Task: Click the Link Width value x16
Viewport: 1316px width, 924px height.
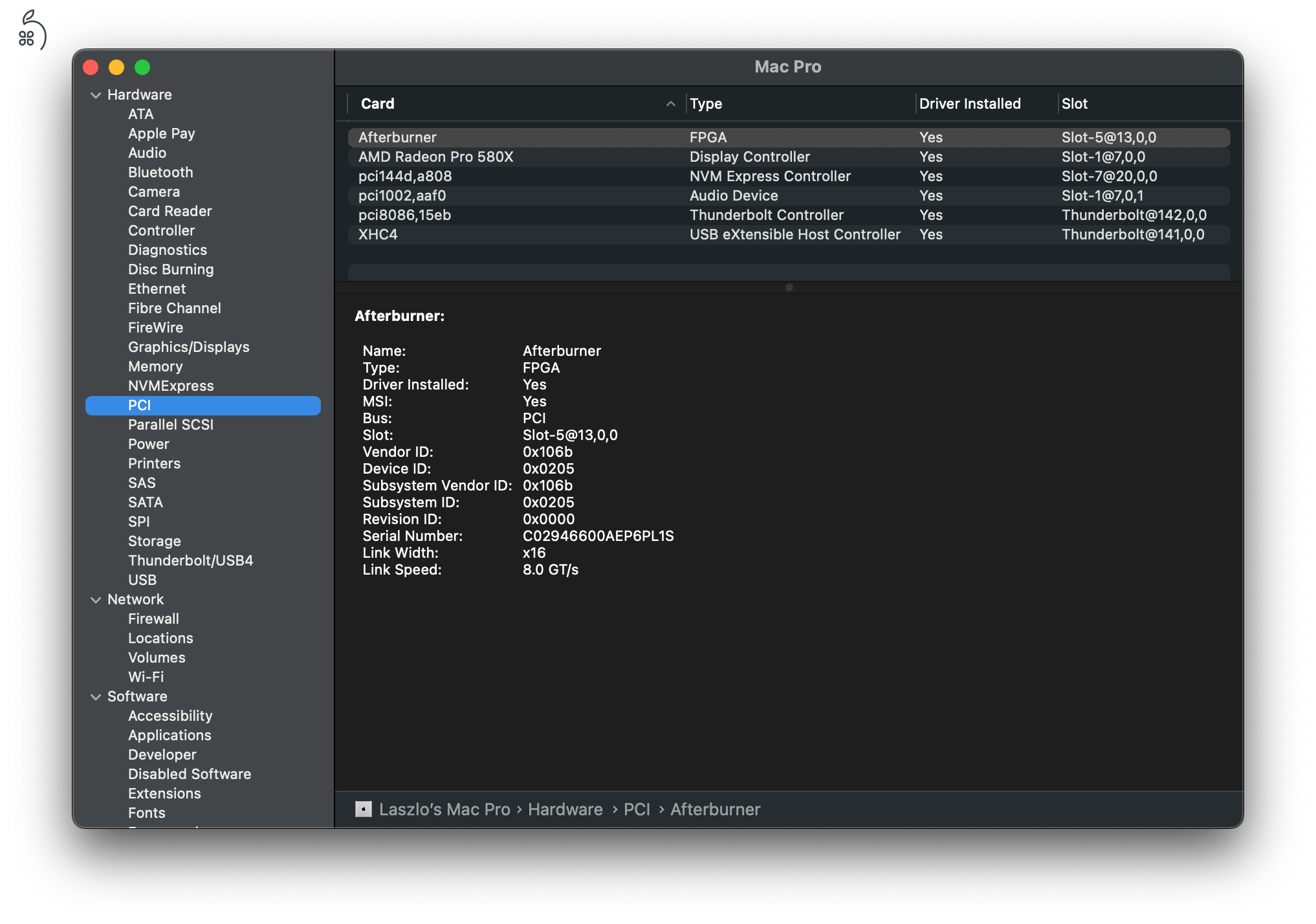Action: pos(534,553)
